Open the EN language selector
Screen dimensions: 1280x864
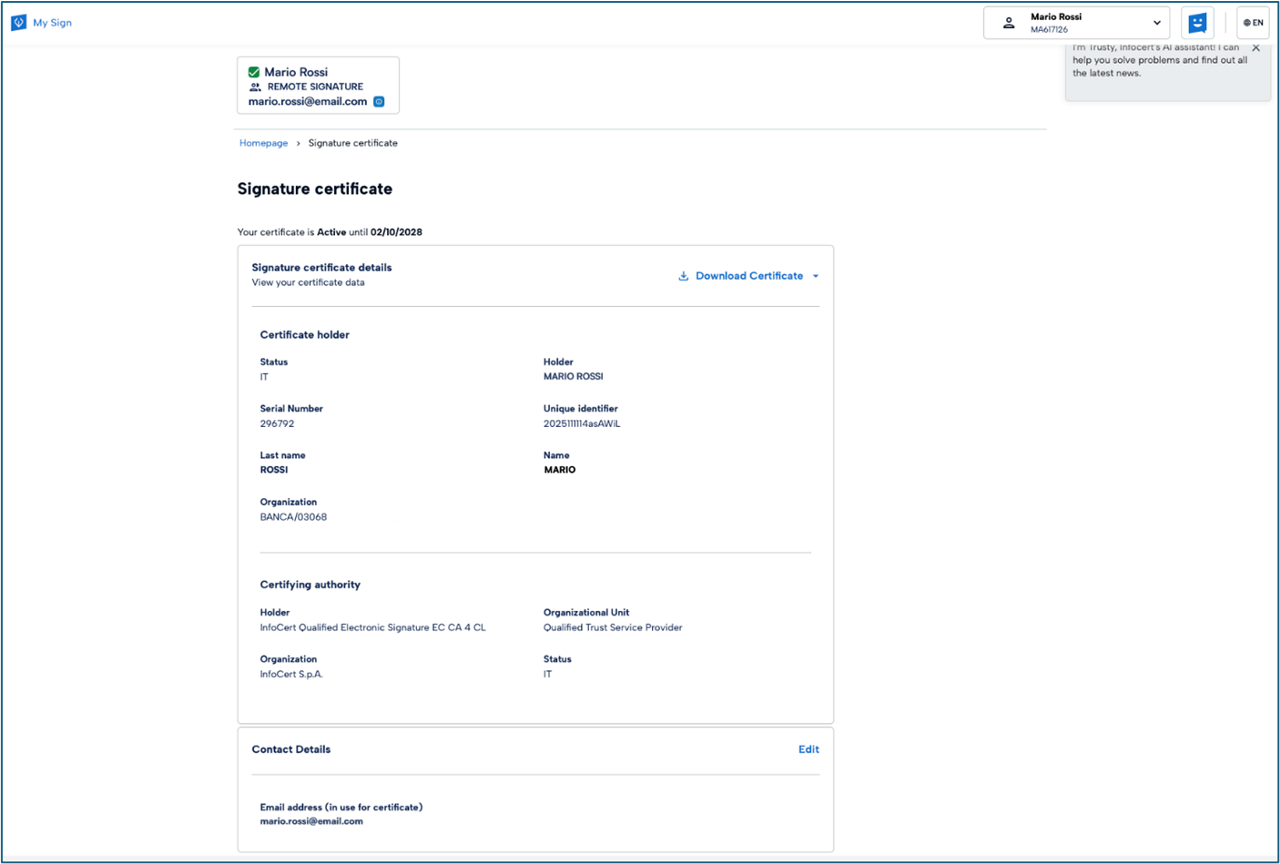1253,23
